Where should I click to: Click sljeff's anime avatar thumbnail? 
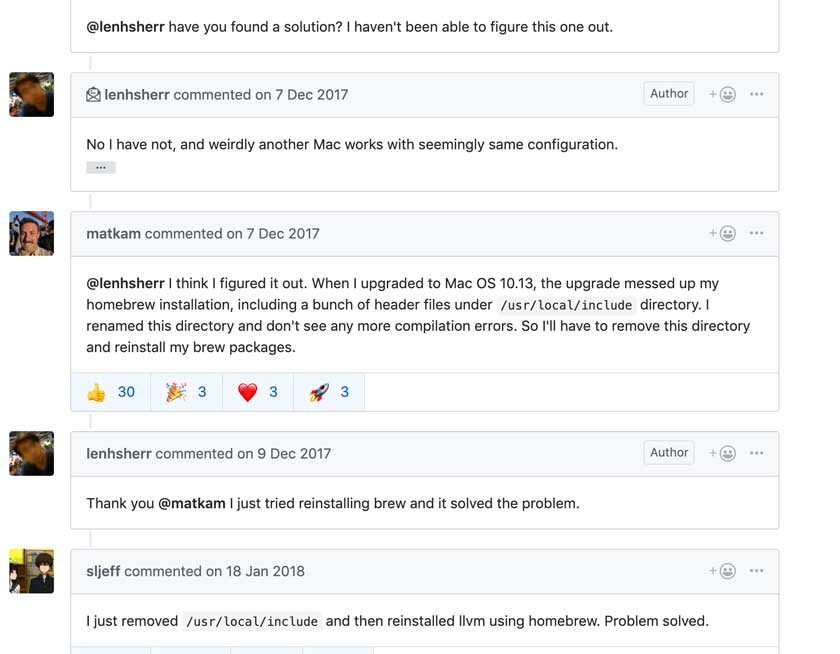click(32, 571)
